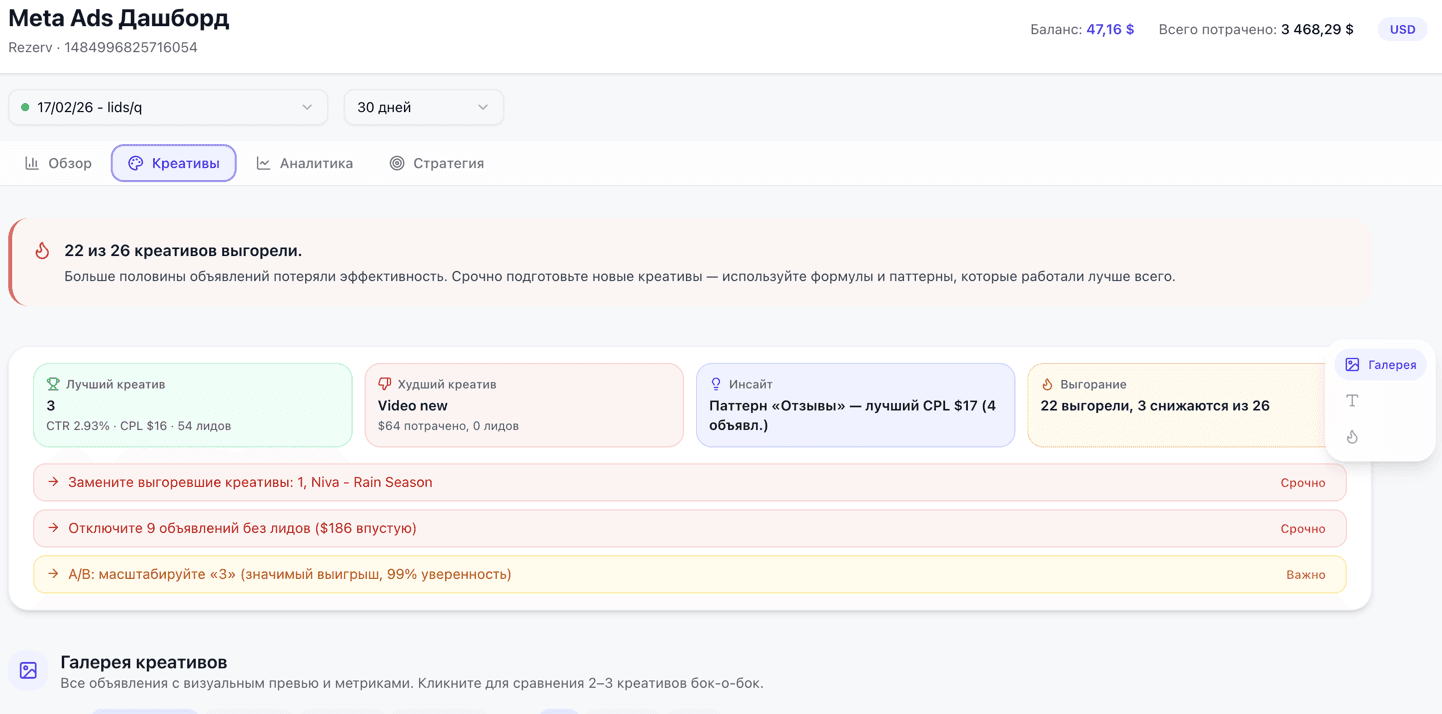Open the "17/02/26 - lids/q" campaign dropdown

point(168,107)
